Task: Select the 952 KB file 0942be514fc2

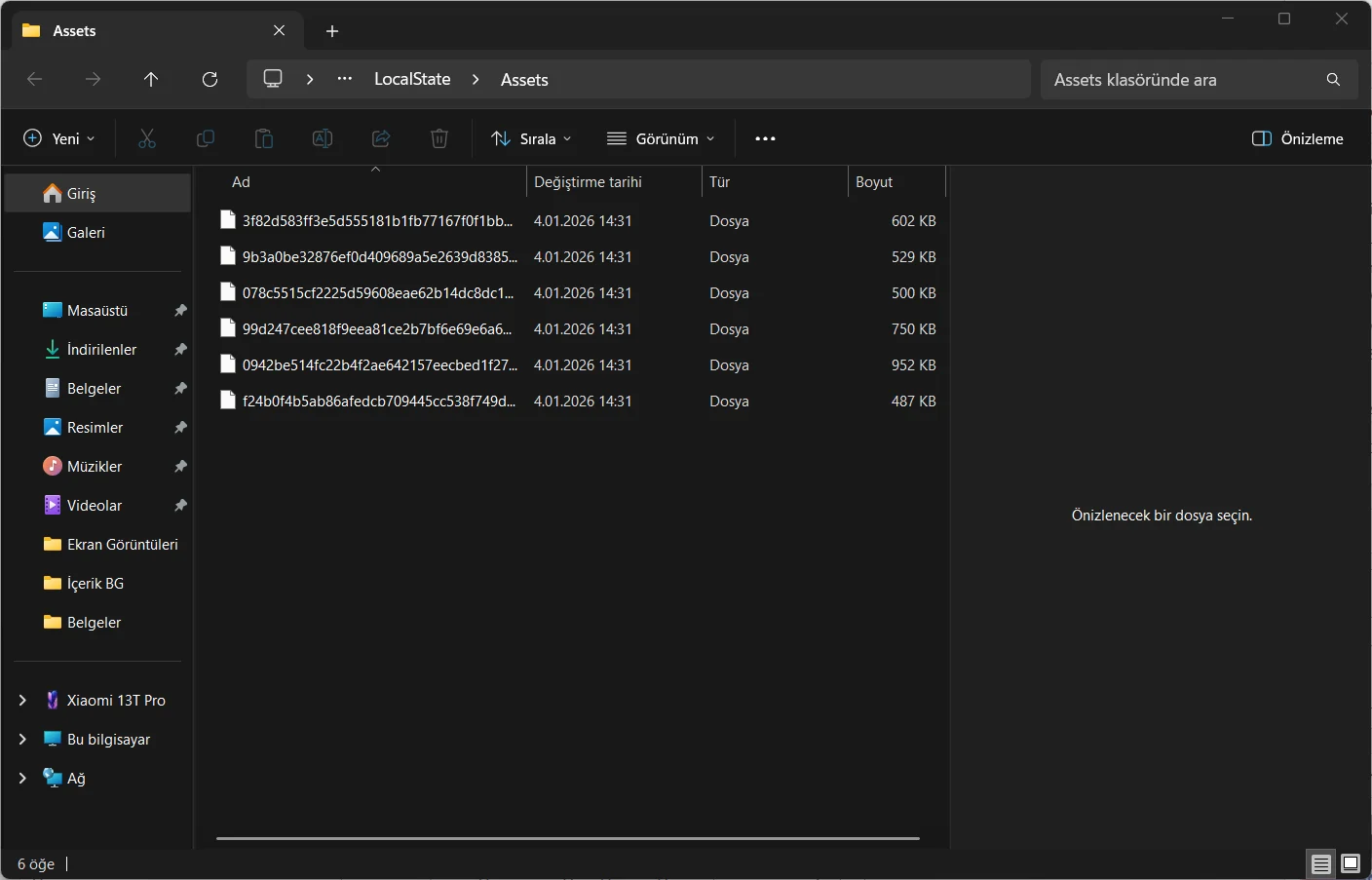Action: point(579,365)
